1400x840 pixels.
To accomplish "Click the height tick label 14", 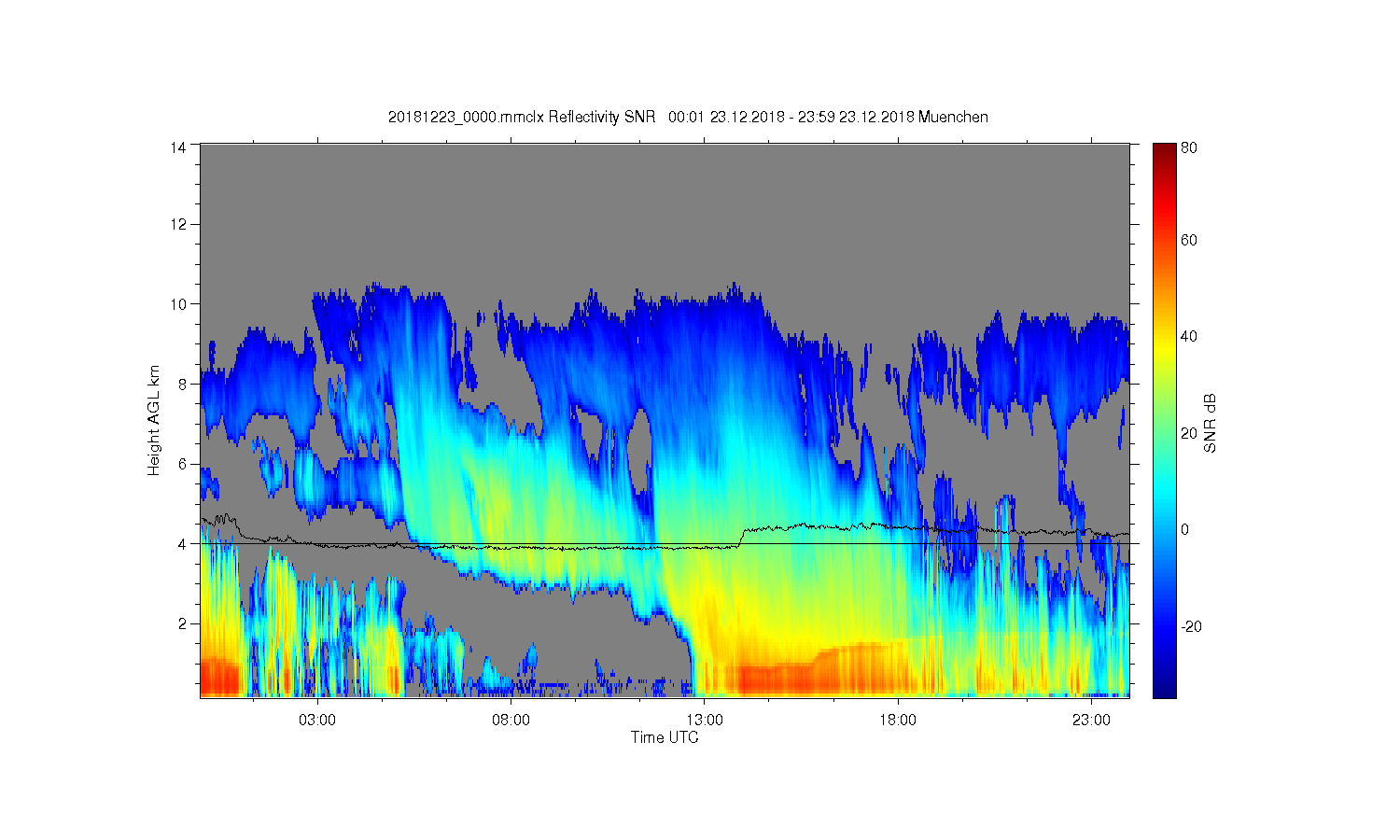I will pos(178,147).
